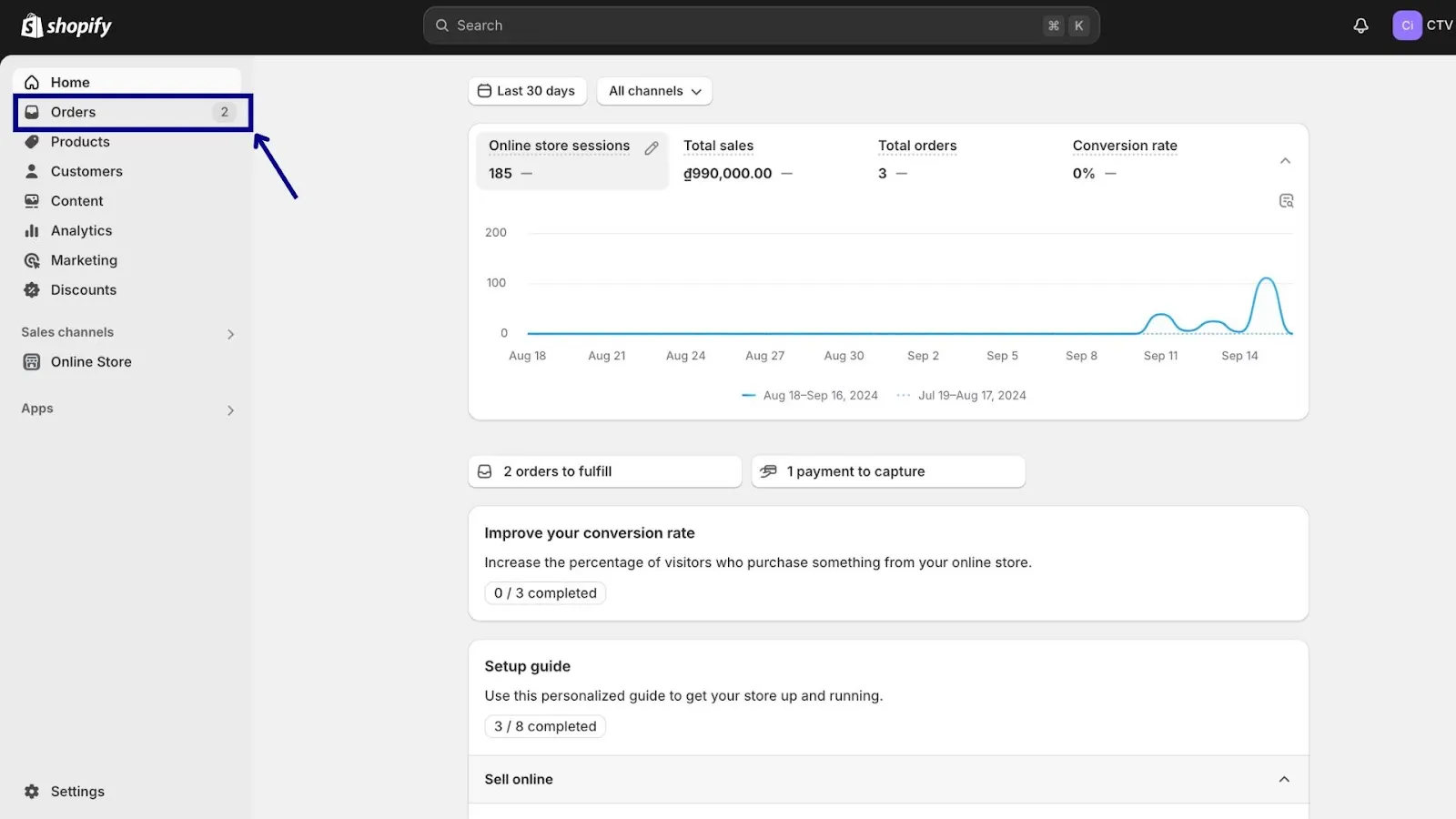Click the calendar icon in Last 30 days
Image resolution: width=1456 pixels, height=819 pixels.
[x=485, y=91]
